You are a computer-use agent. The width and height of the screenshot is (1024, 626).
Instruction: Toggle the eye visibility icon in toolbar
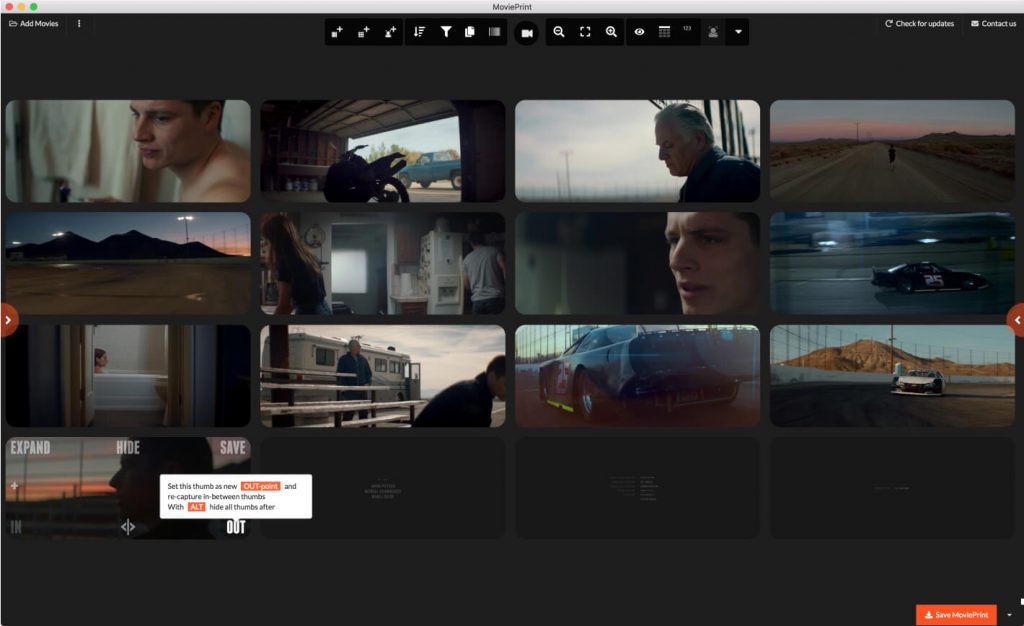tap(639, 32)
